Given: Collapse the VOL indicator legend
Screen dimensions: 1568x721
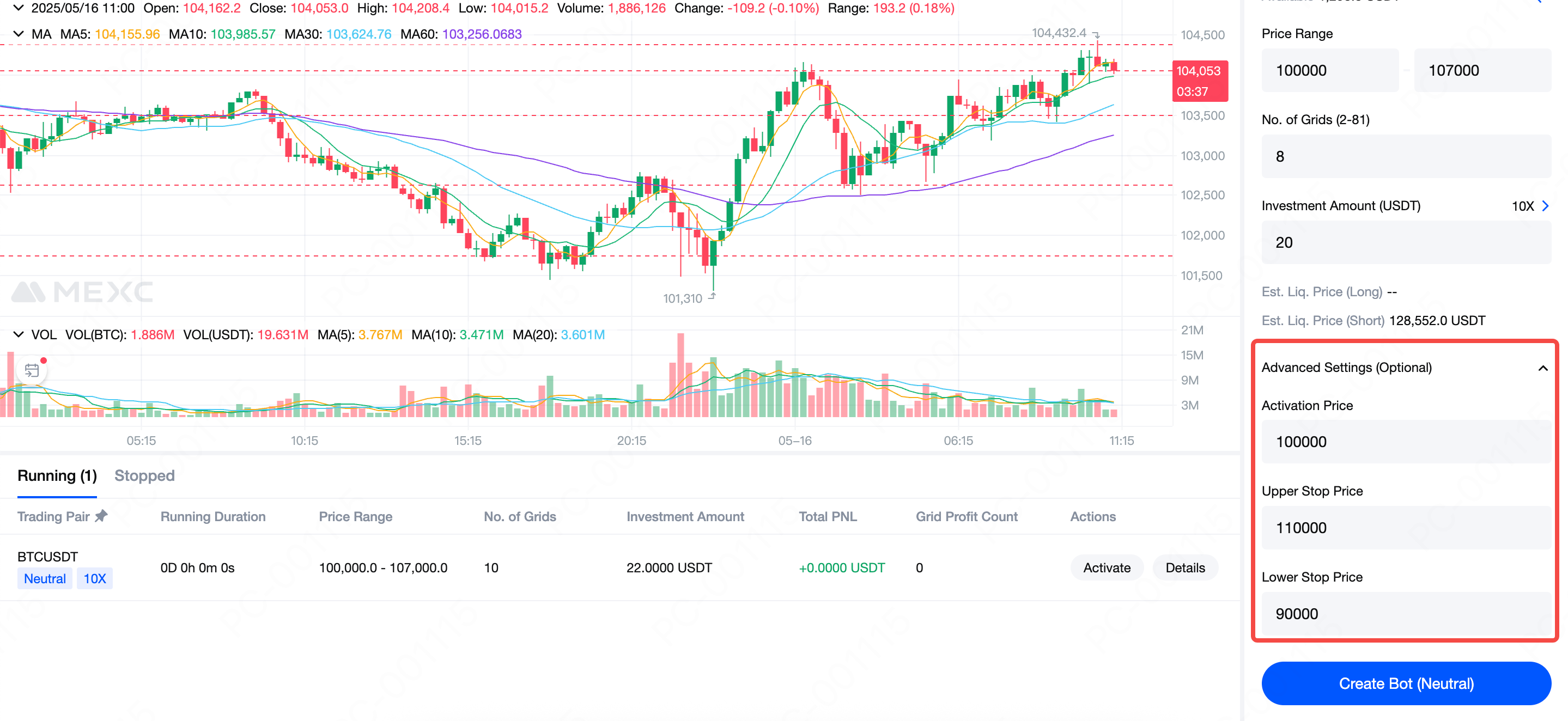Looking at the screenshot, I should tap(19, 335).
